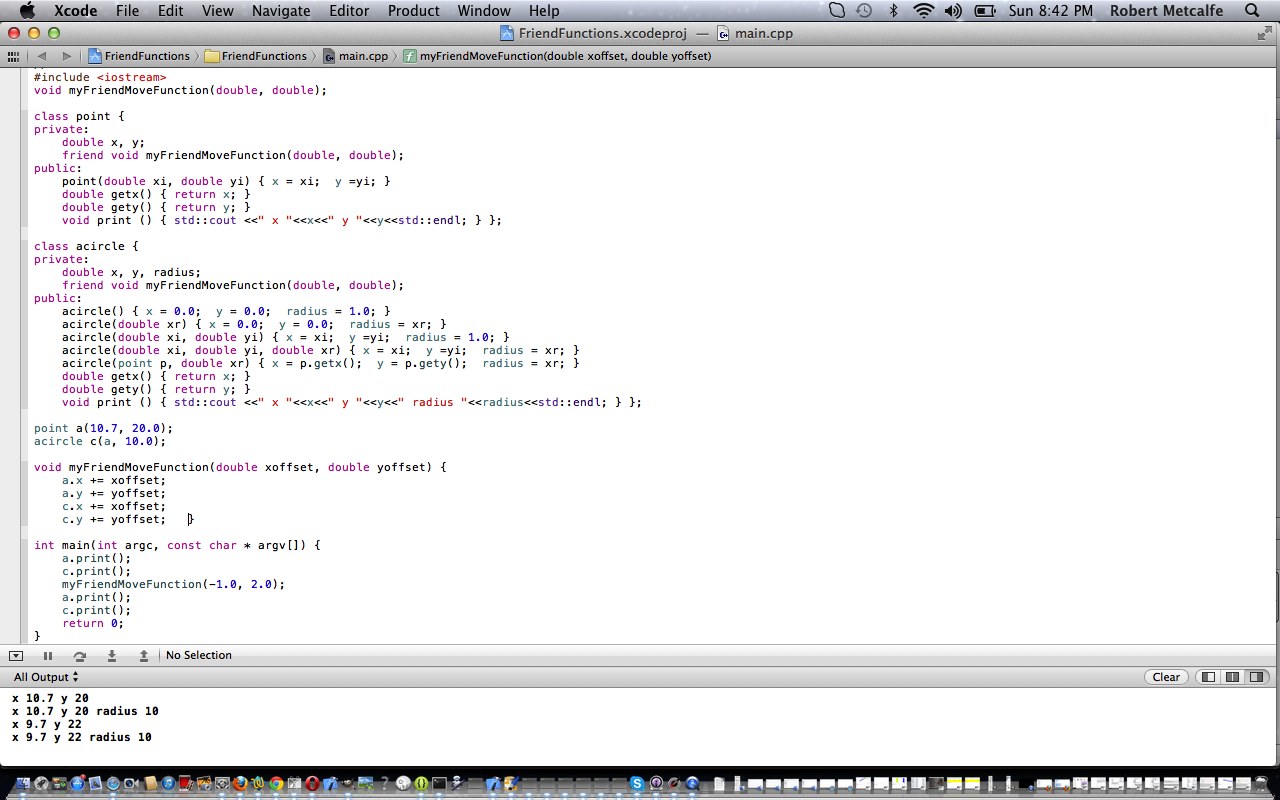This screenshot has width=1280, height=800.
Task: Open the Editor menu
Action: tap(349, 11)
